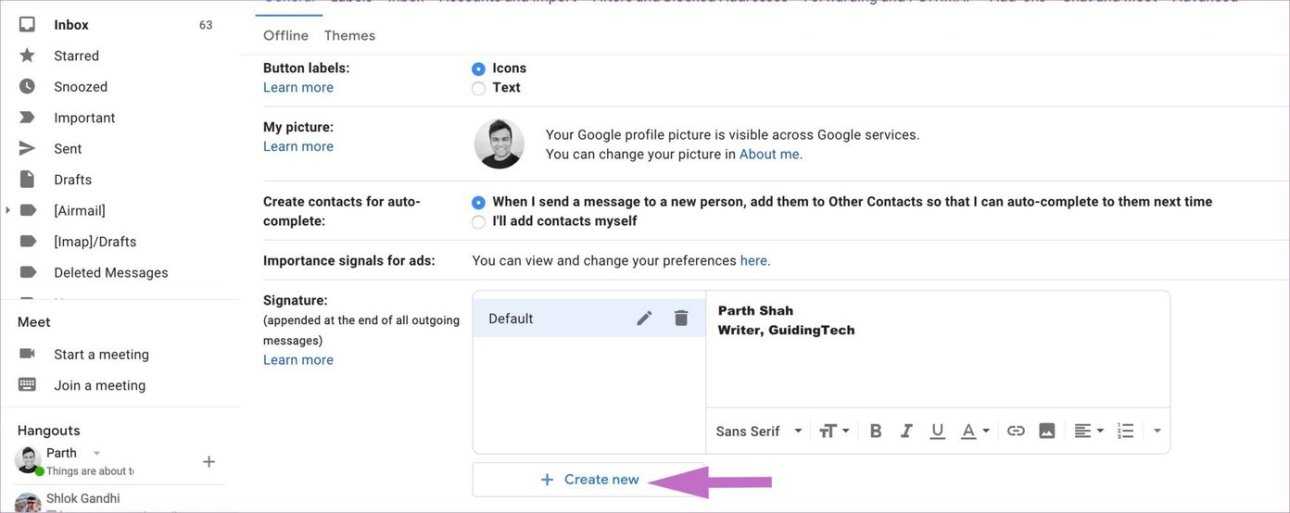Insert an image into the signature

click(1047, 431)
